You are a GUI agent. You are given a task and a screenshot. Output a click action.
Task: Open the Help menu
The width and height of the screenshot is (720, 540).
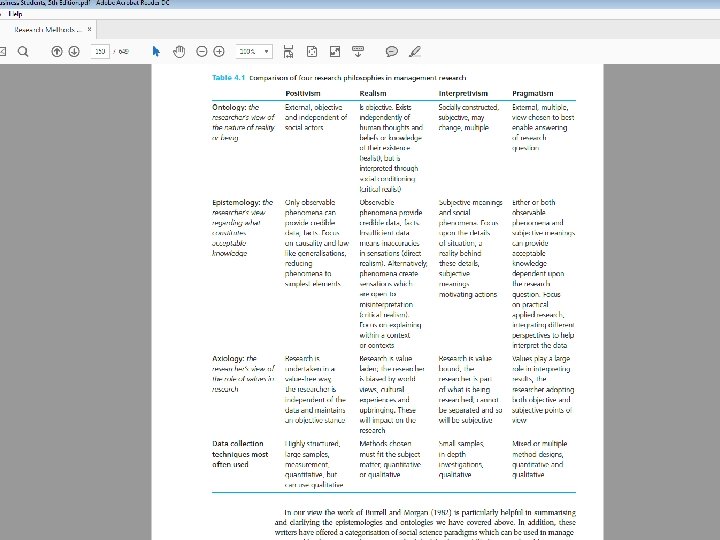point(15,14)
